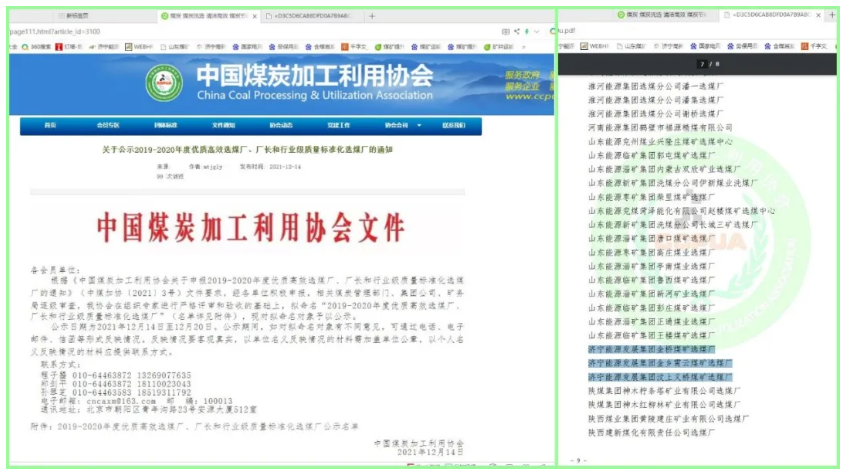Click the 发布时间 2021-12-14 text
Image resolution: width=844 pixels, height=474 pixels.
point(270,167)
